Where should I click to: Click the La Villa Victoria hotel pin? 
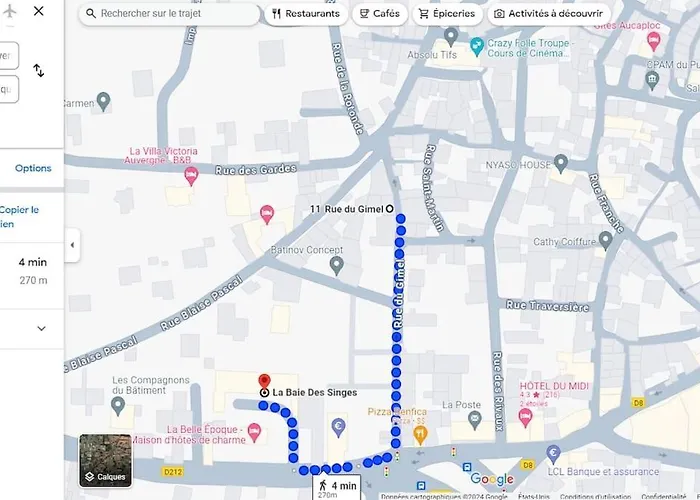click(x=191, y=176)
